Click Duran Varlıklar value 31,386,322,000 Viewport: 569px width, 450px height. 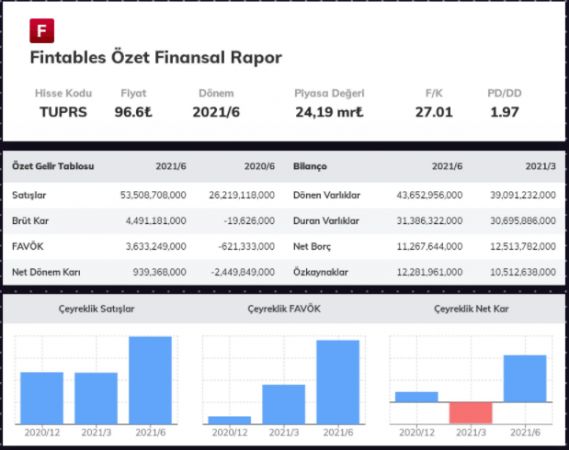(429, 221)
